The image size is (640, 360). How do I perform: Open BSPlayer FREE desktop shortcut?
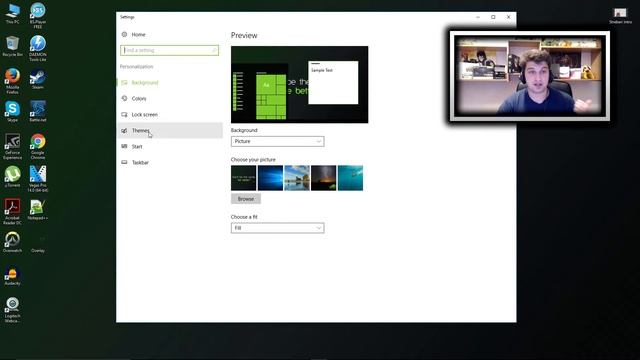tap(38, 15)
